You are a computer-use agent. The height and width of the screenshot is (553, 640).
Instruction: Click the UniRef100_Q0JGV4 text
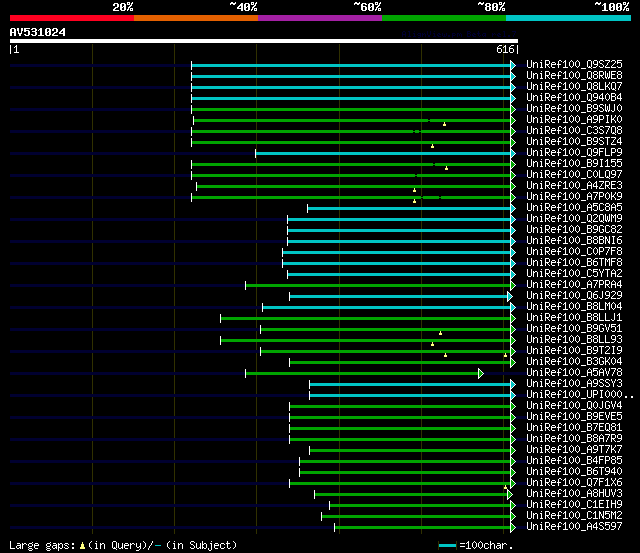point(574,406)
